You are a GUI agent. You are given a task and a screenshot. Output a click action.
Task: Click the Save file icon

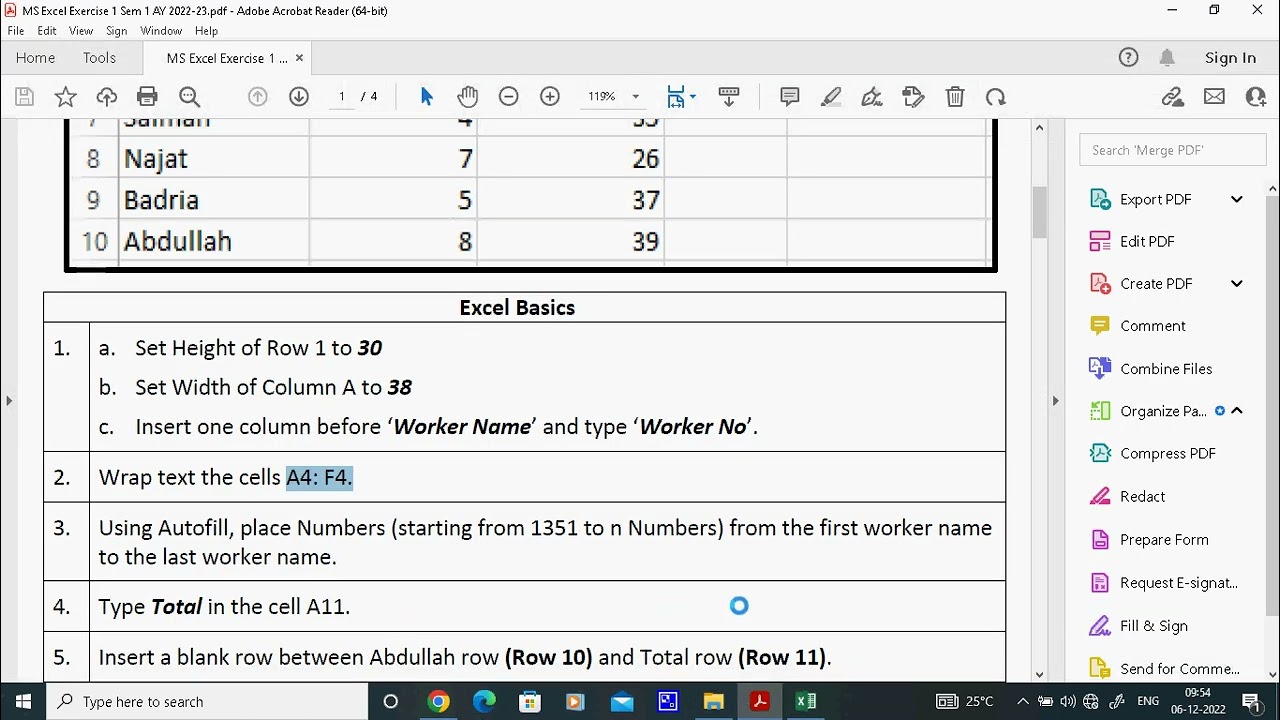25,97
